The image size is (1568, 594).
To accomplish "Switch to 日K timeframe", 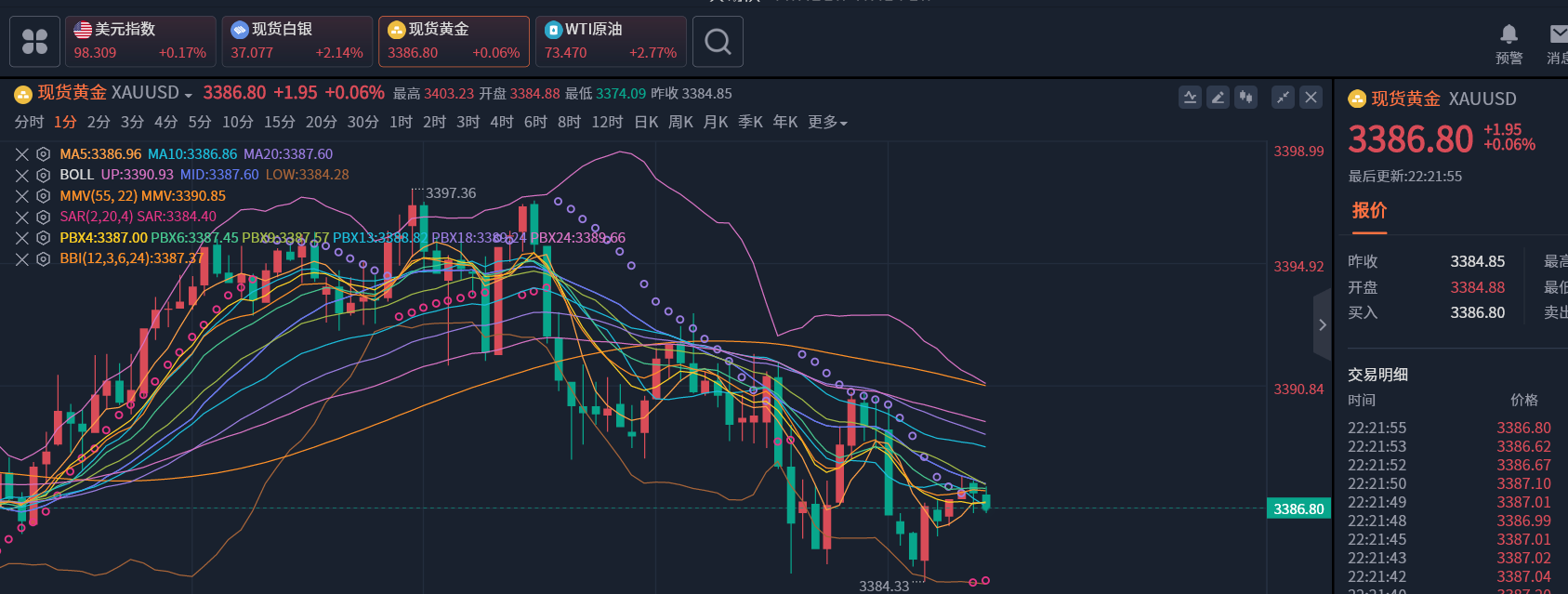I will pos(646,122).
